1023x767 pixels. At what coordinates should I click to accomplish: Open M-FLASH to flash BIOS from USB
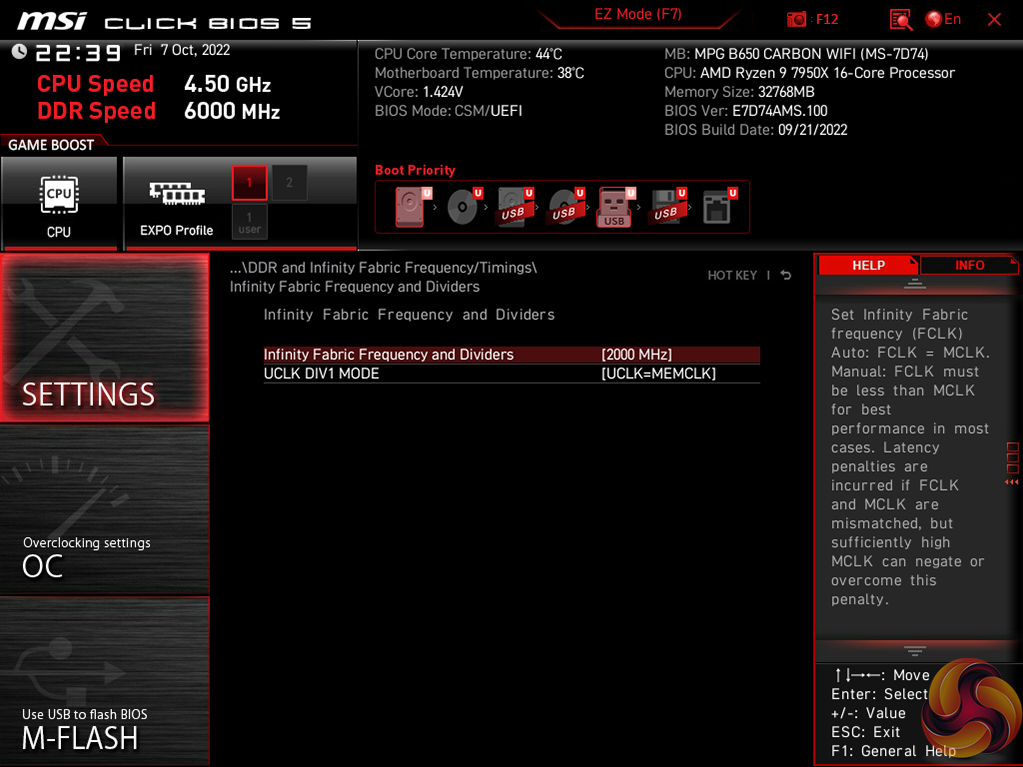click(104, 680)
